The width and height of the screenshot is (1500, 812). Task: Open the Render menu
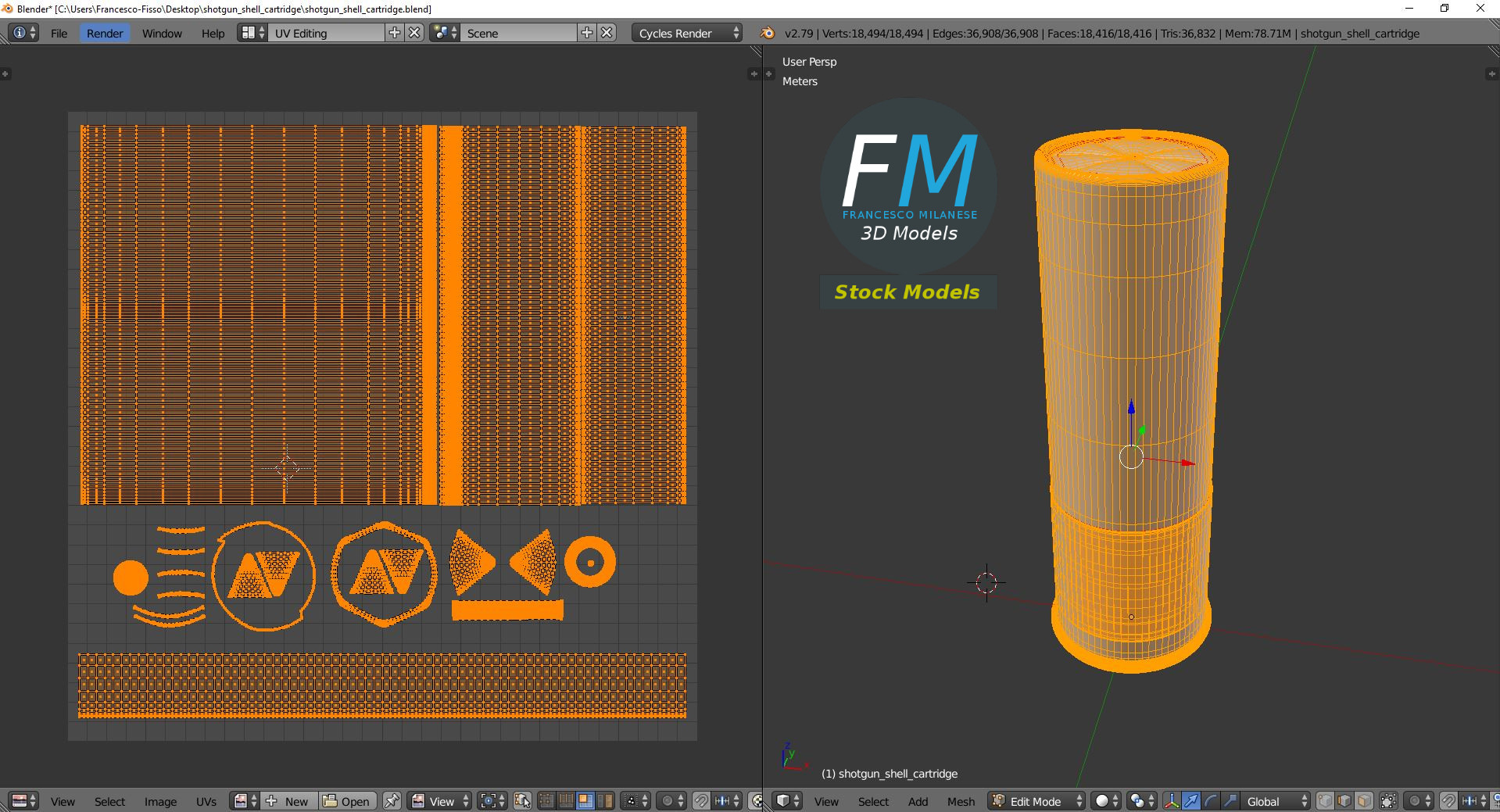pos(105,33)
